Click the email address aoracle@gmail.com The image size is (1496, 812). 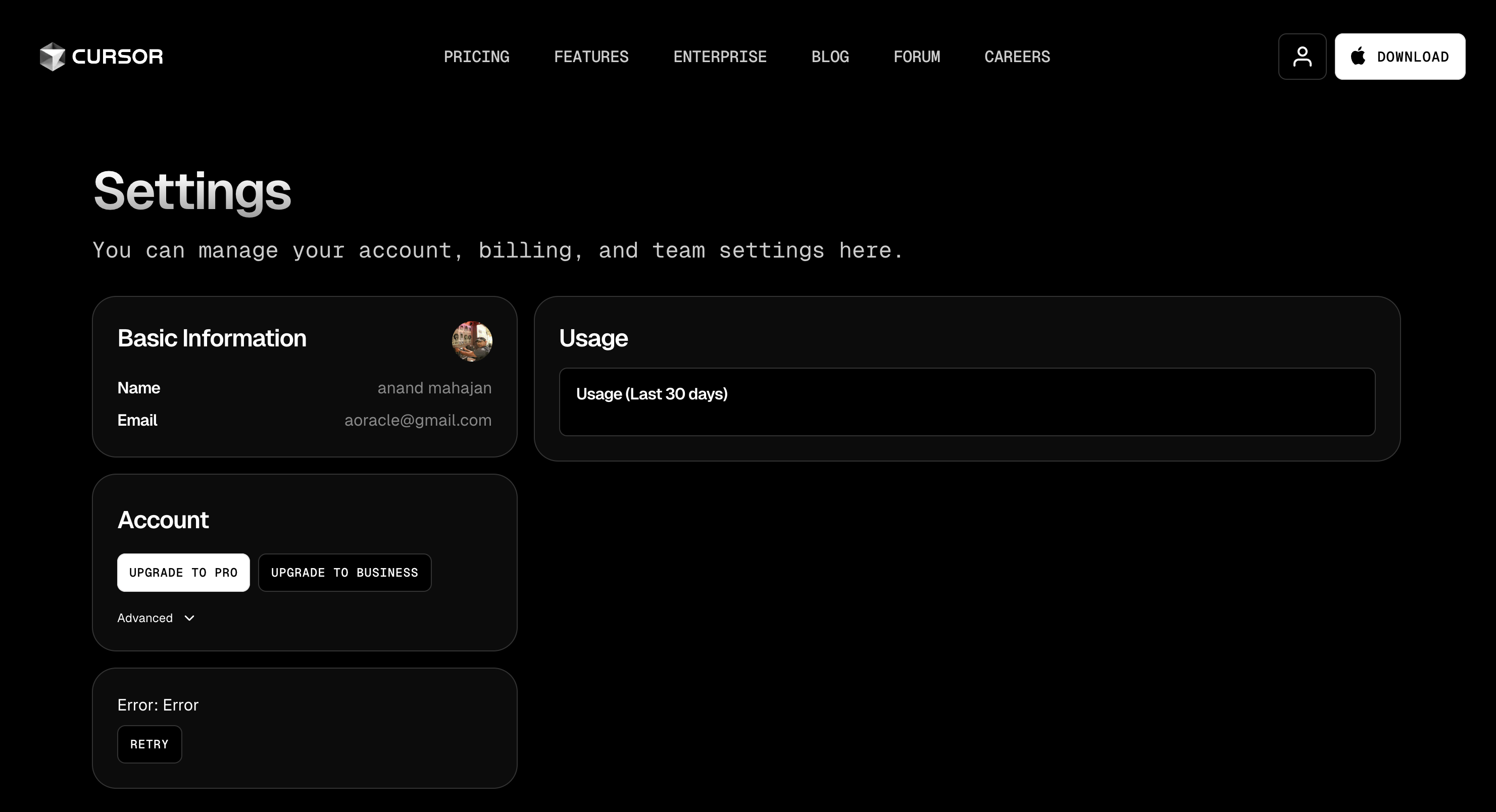[418, 420]
